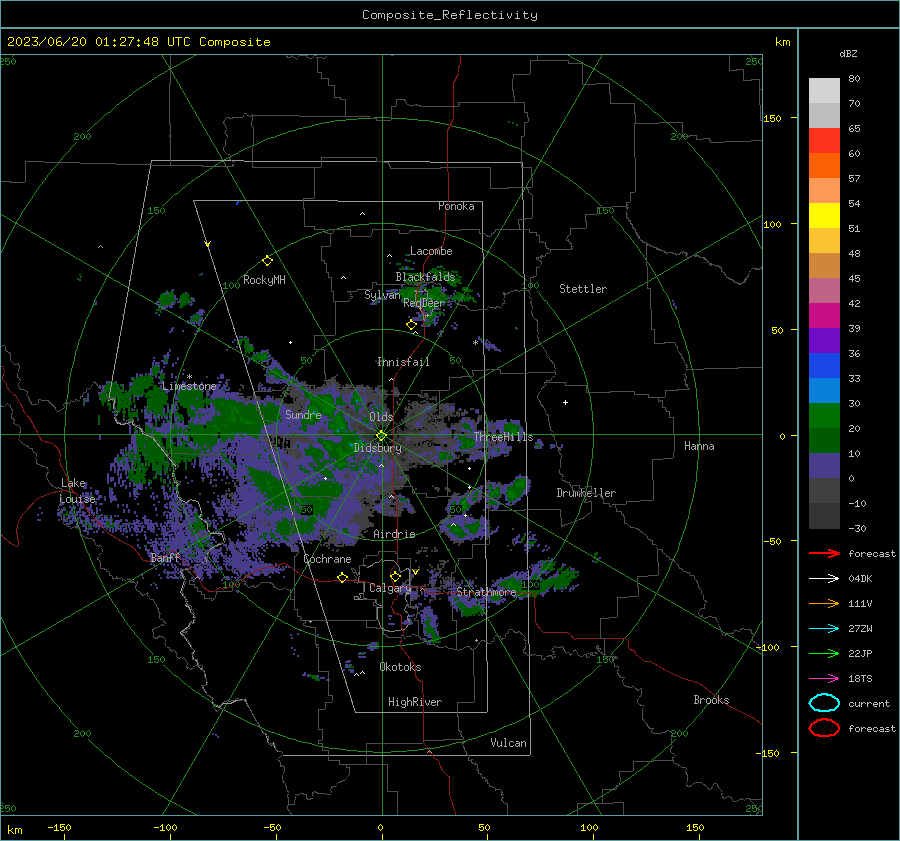Click the Calgary city label

(390, 588)
